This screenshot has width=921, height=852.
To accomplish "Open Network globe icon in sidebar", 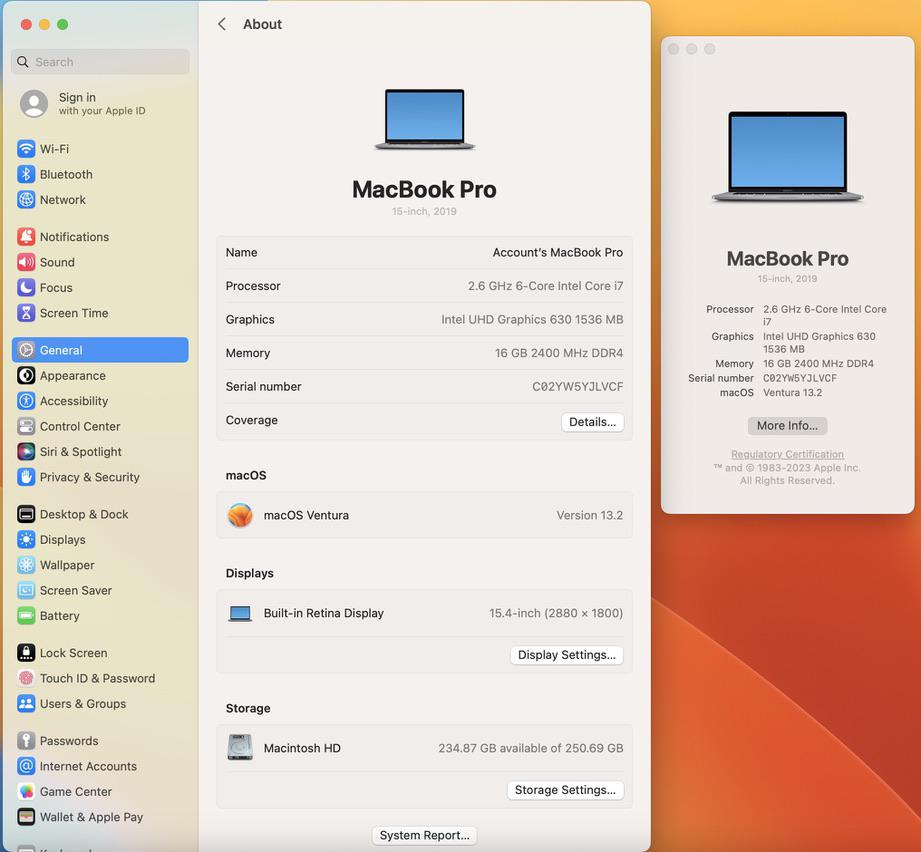I will 26,200.
